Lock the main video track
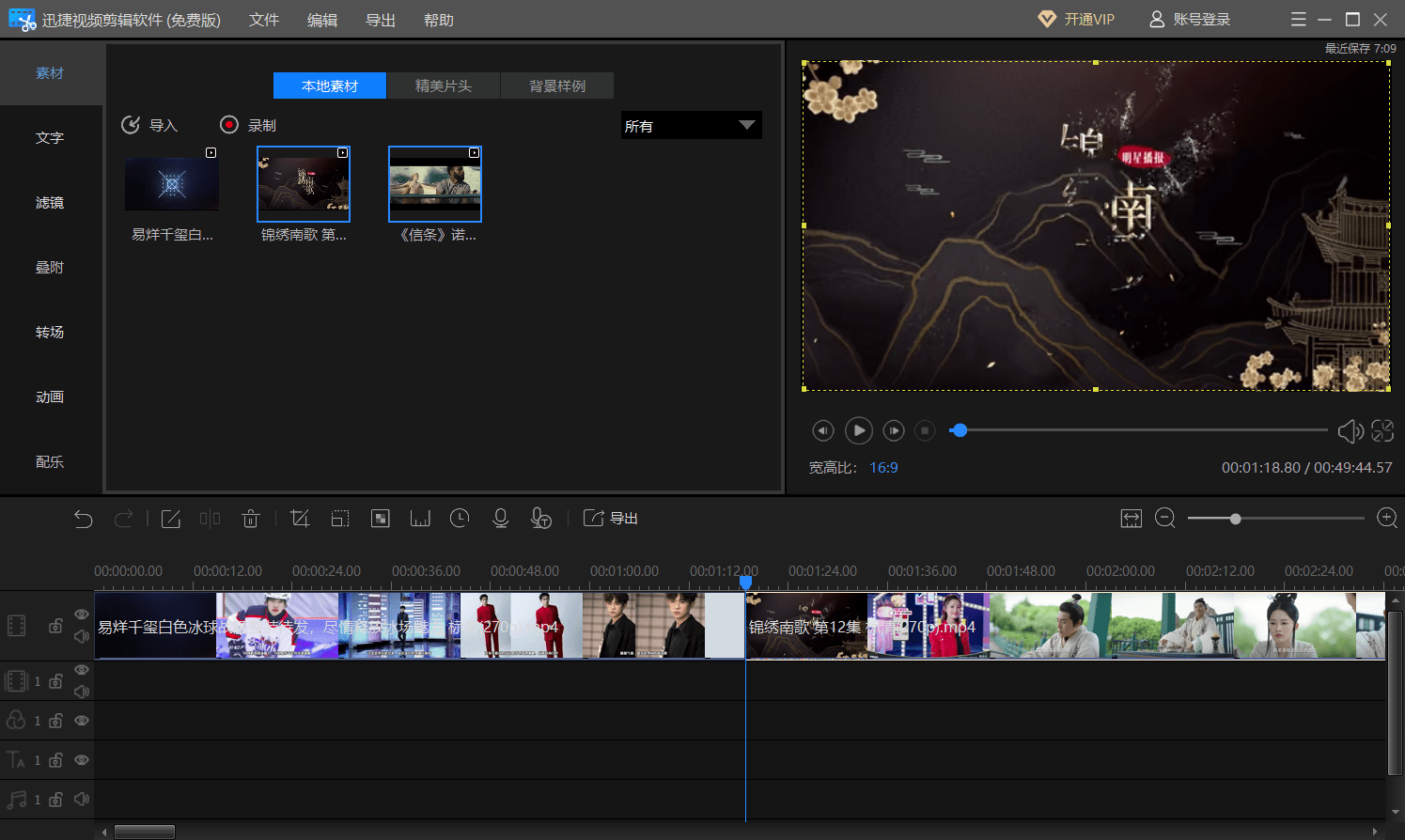 [56, 626]
